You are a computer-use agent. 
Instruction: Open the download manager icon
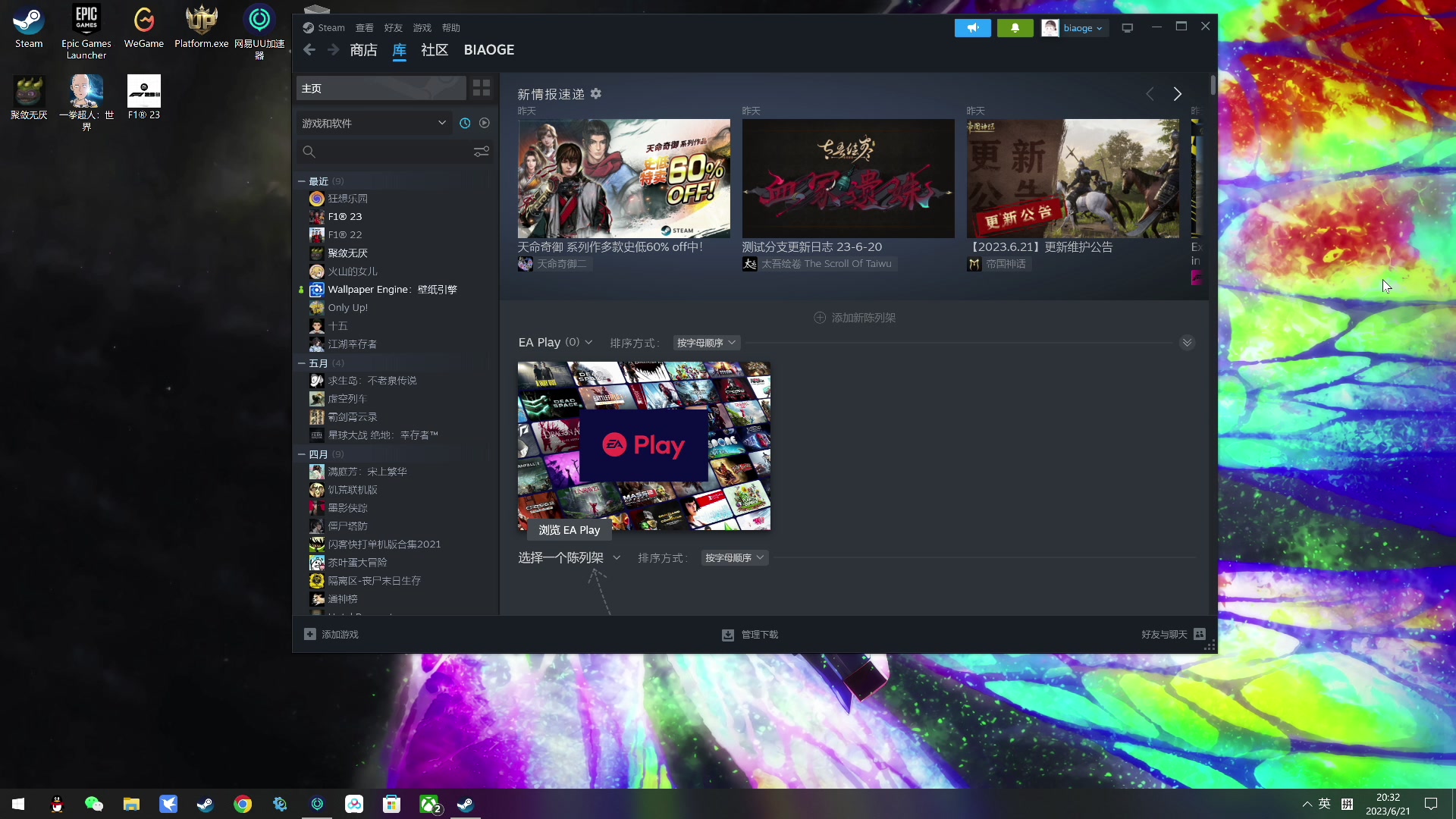[x=728, y=635]
